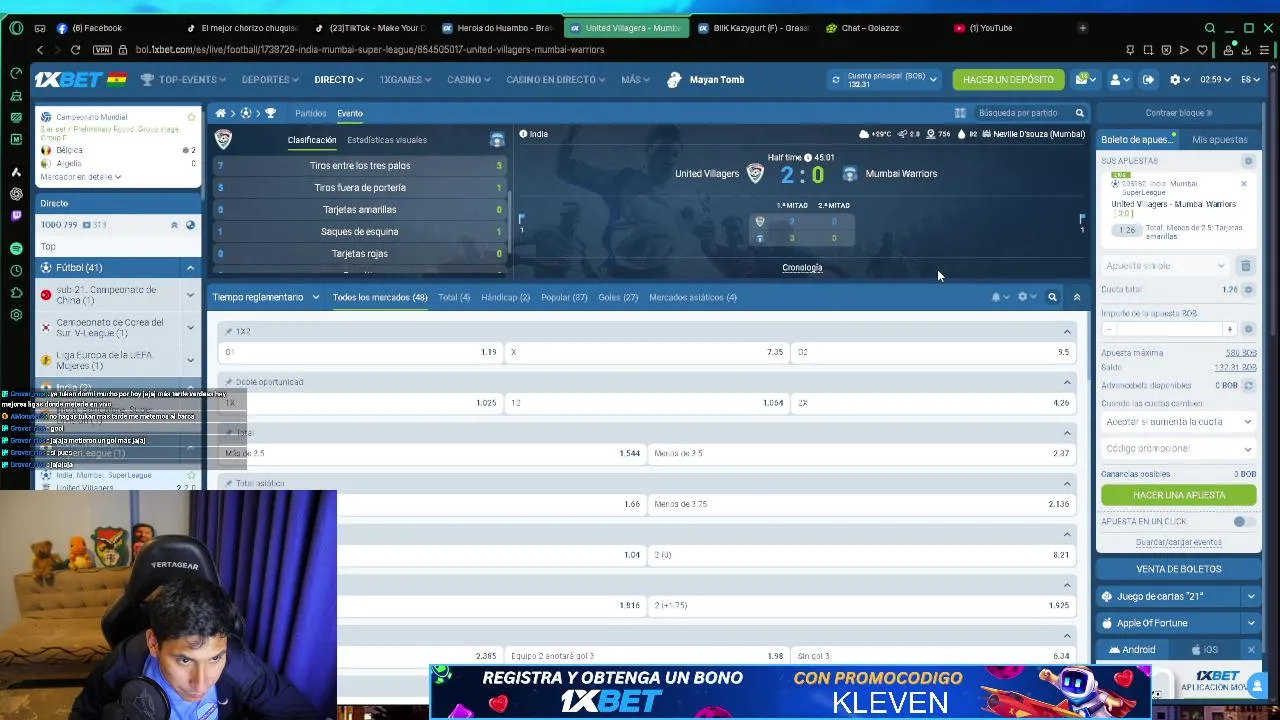Delete all bets with trash icon
Image resolution: width=1280 pixels, height=720 pixels.
pyautogui.click(x=1246, y=266)
